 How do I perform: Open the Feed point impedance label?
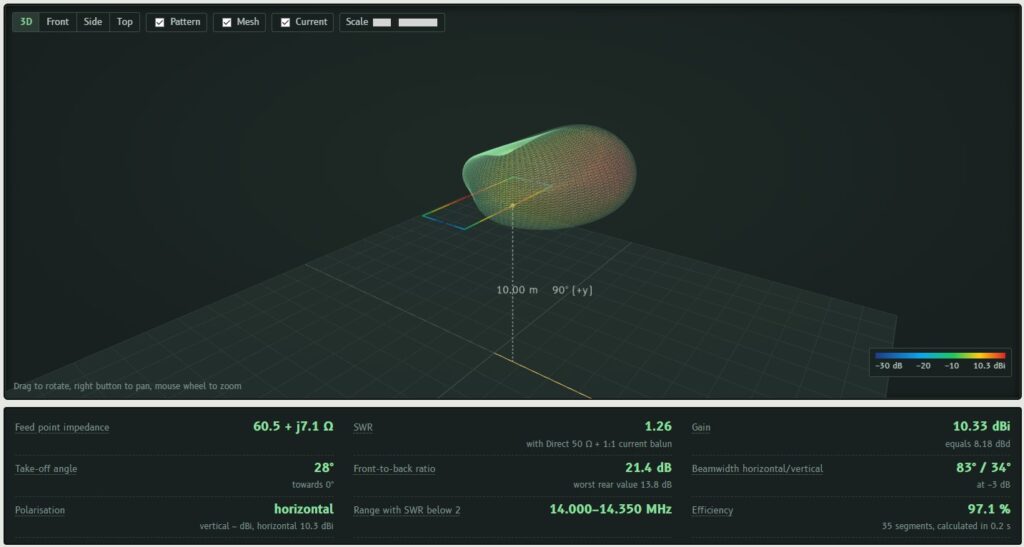click(62, 428)
